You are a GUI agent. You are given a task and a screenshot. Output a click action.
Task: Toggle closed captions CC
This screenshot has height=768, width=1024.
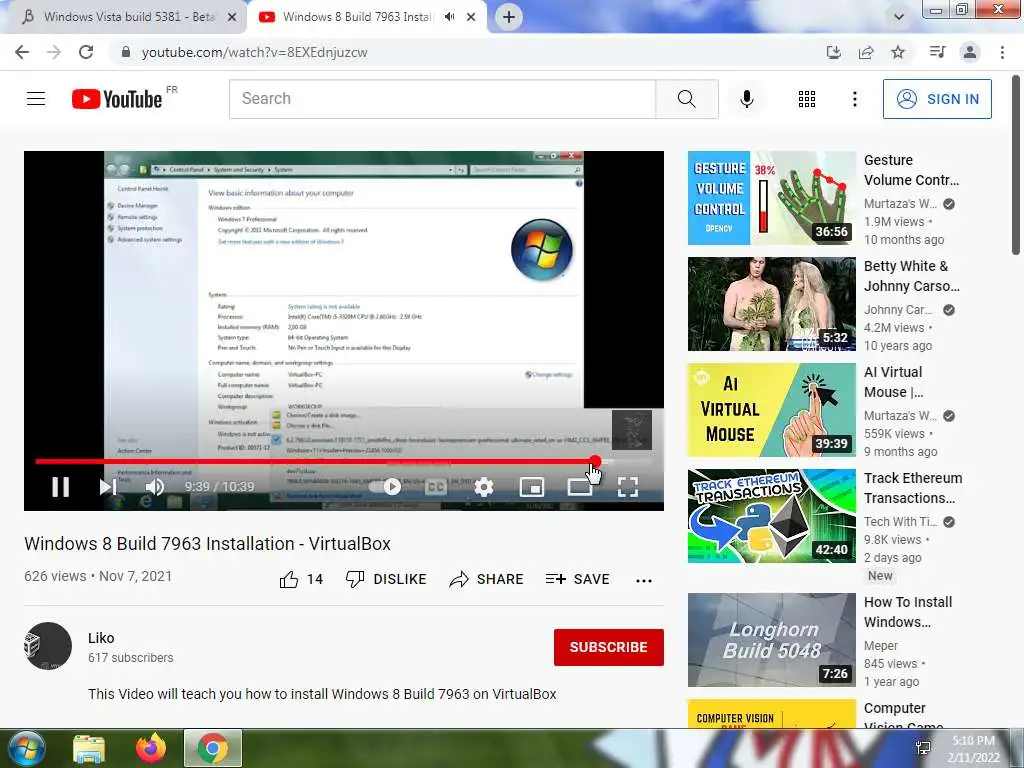(x=436, y=487)
